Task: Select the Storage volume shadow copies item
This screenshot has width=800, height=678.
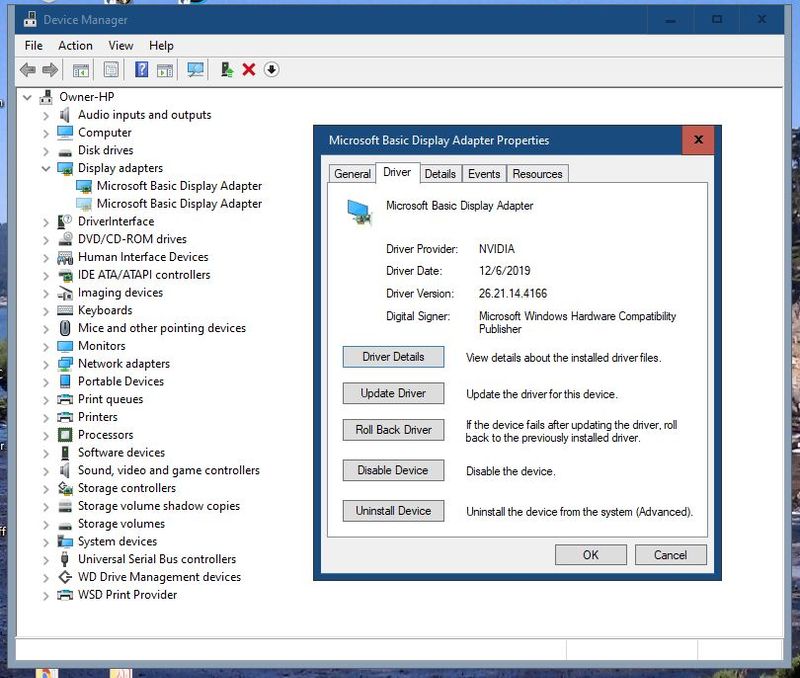Action: click(x=159, y=506)
